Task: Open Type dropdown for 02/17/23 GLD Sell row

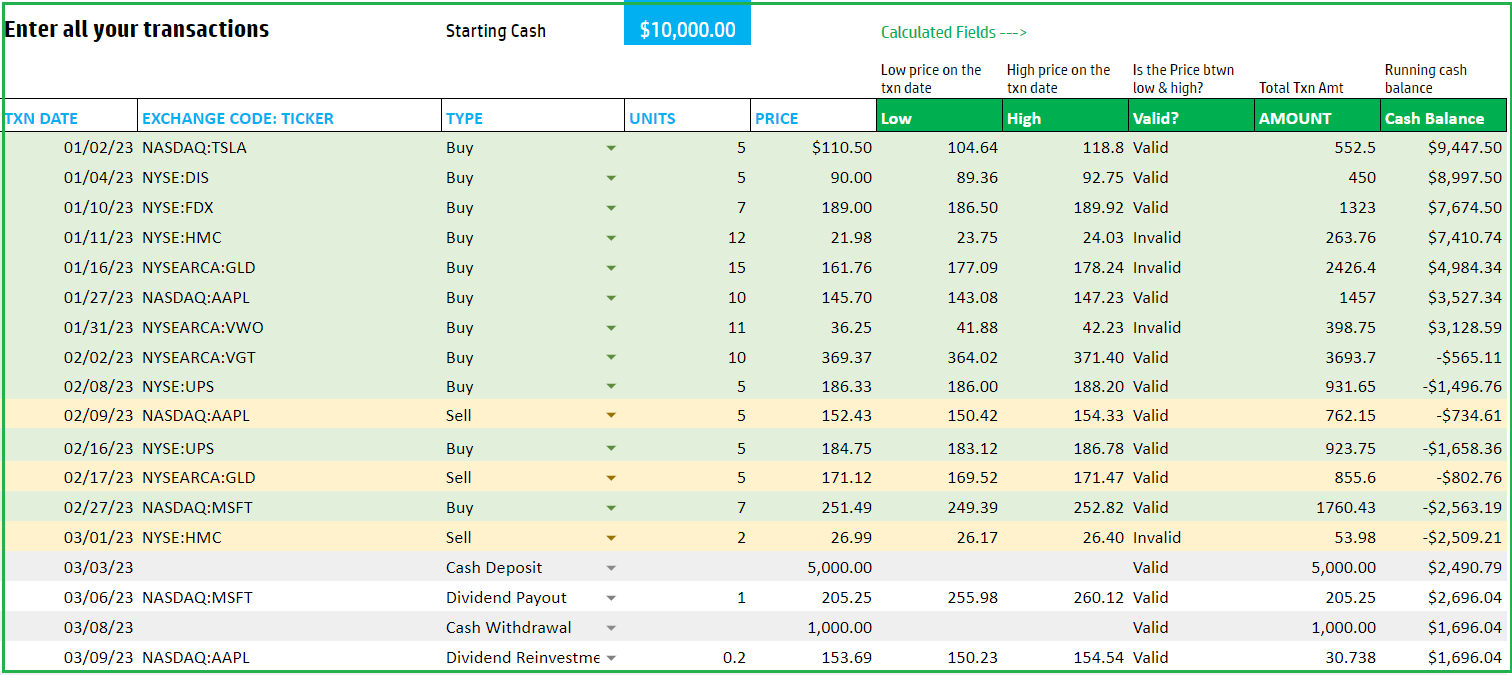Action: pos(611,478)
